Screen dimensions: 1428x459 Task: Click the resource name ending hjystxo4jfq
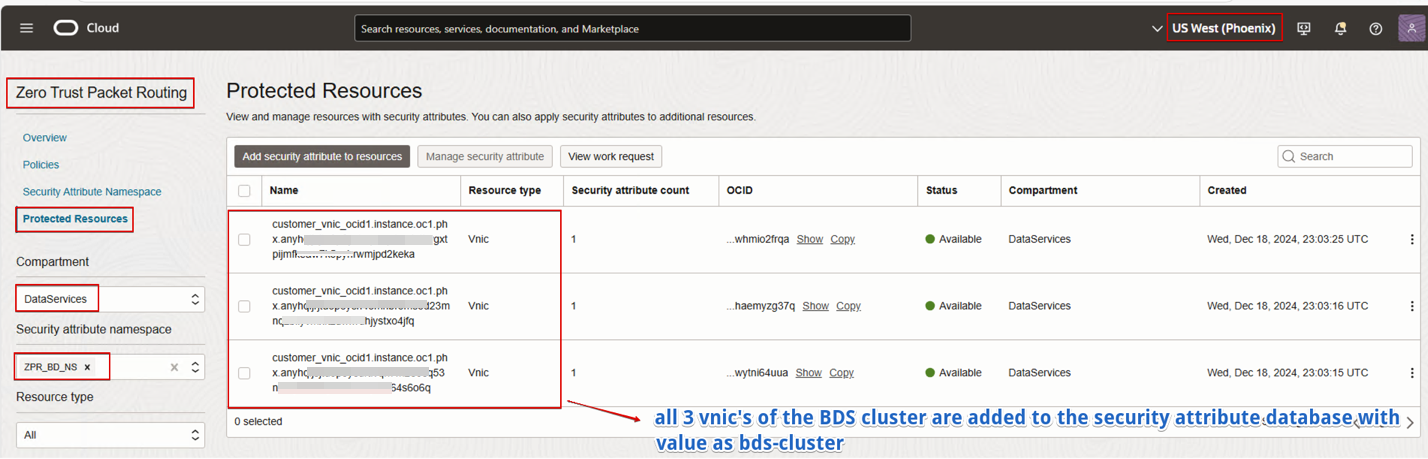coord(361,306)
